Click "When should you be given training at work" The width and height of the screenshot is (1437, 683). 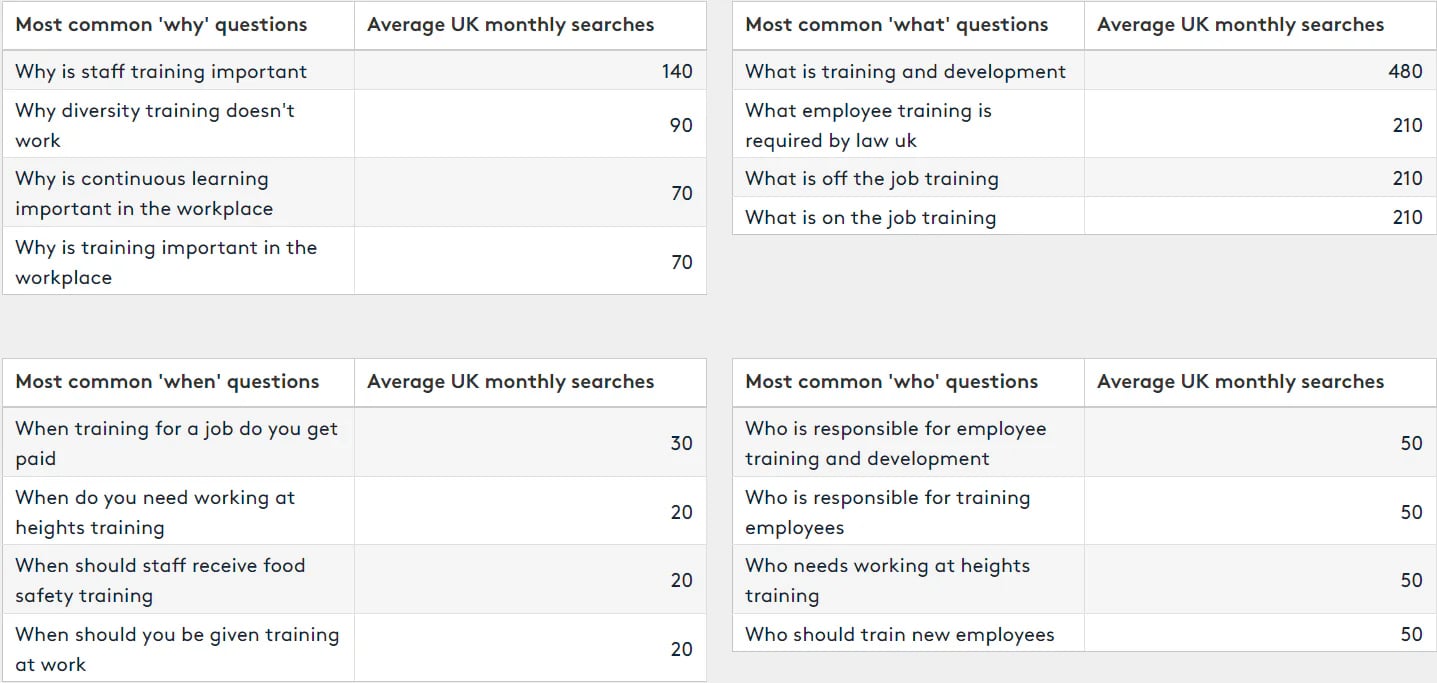pyautogui.click(x=177, y=649)
